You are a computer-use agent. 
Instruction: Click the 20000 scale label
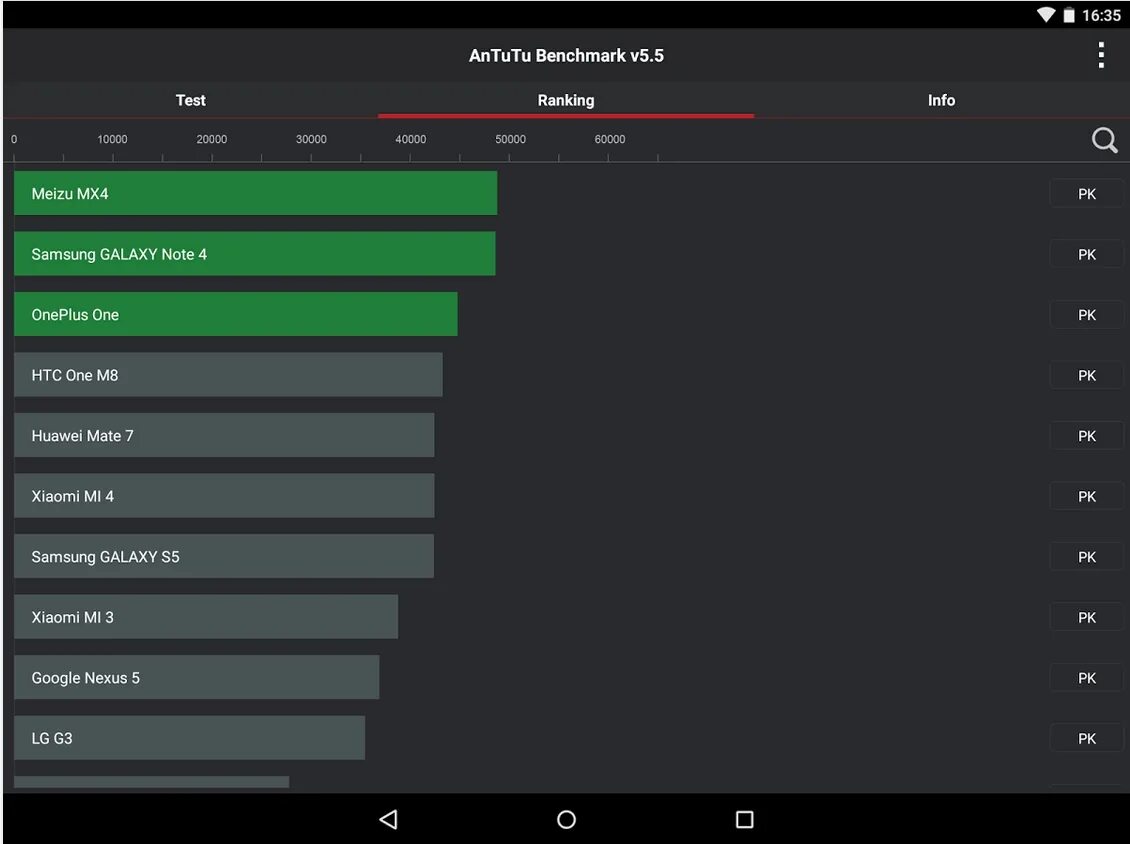pos(212,139)
